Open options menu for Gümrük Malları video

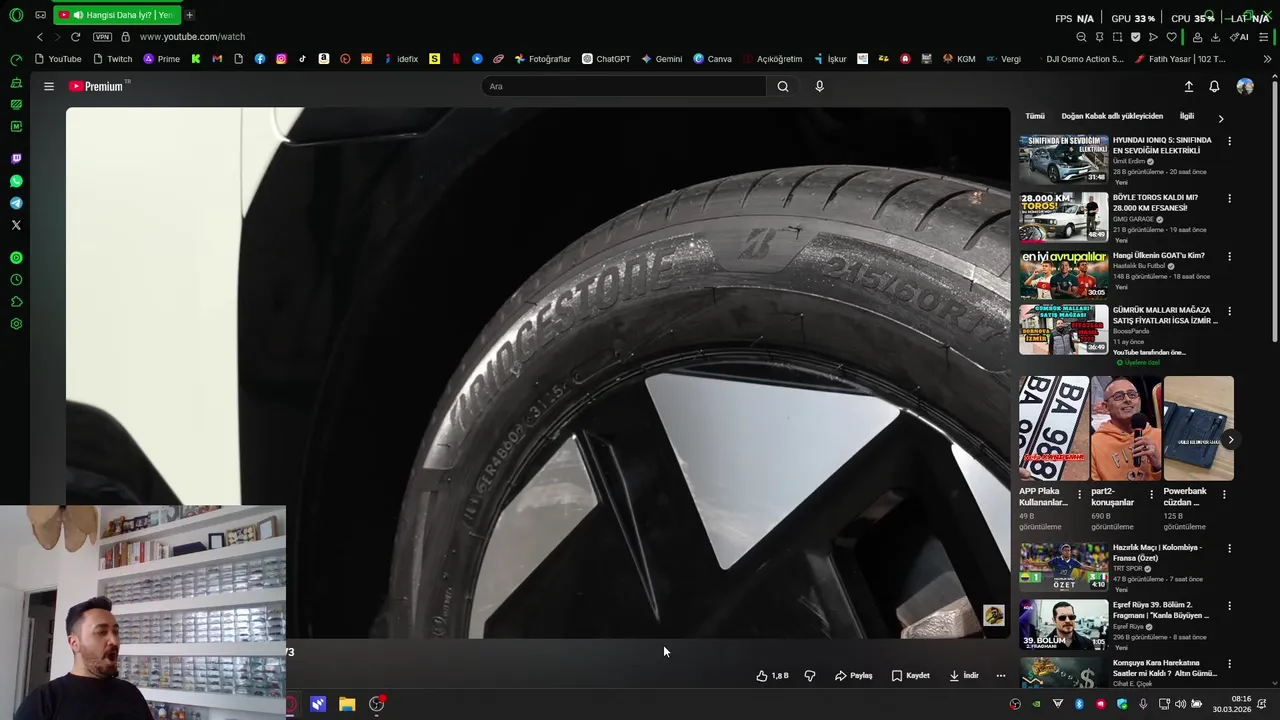coord(1229,311)
